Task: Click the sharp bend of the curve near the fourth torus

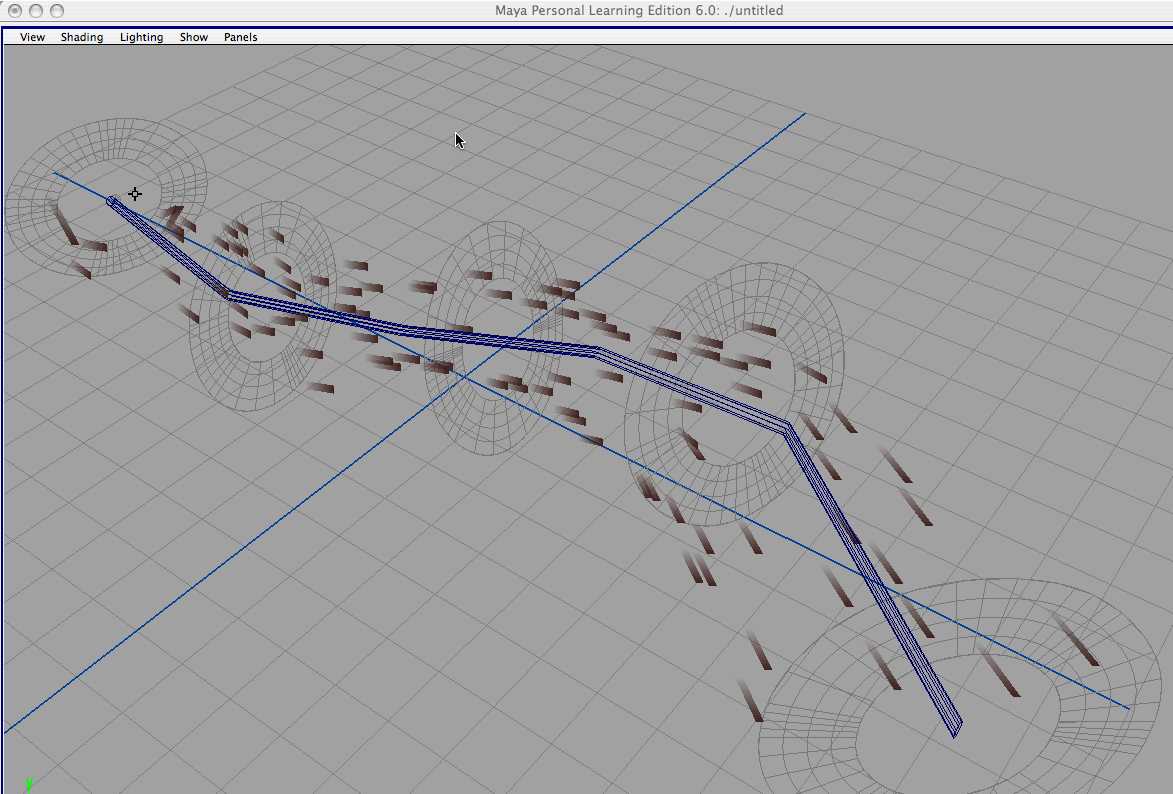Action: point(787,427)
